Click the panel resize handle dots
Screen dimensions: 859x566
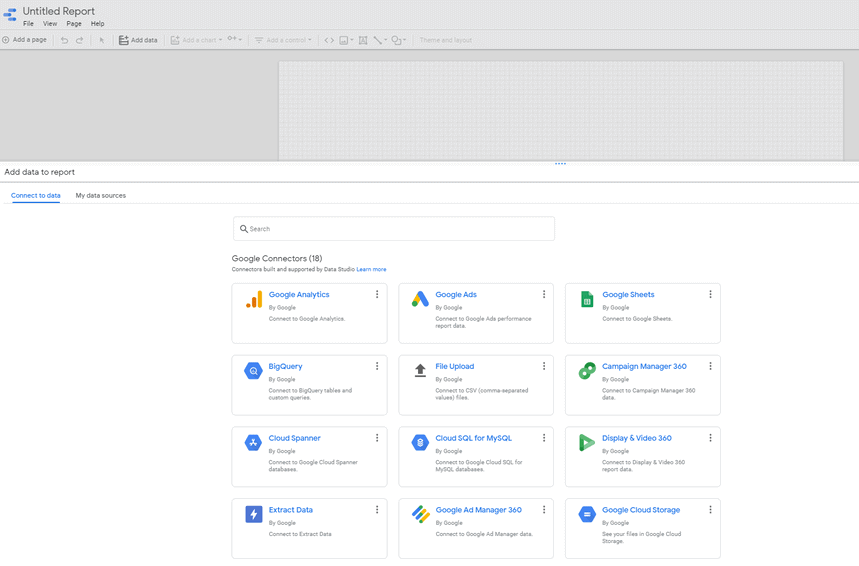560,163
